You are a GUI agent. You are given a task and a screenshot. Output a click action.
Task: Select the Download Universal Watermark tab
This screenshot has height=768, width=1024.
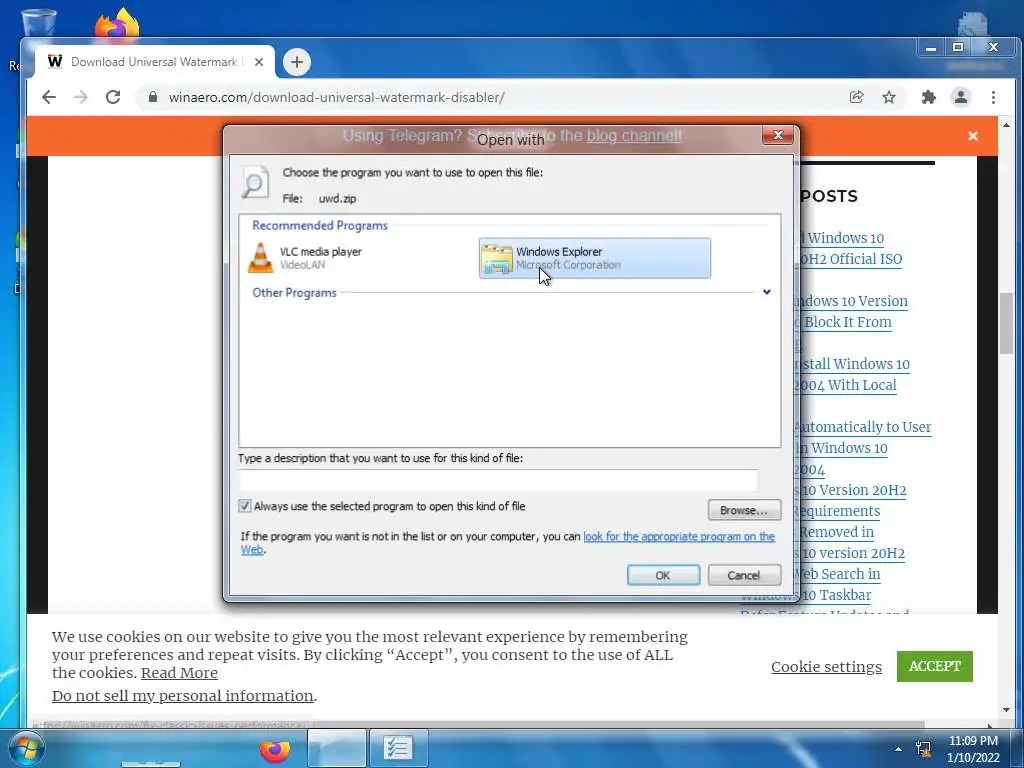154,62
